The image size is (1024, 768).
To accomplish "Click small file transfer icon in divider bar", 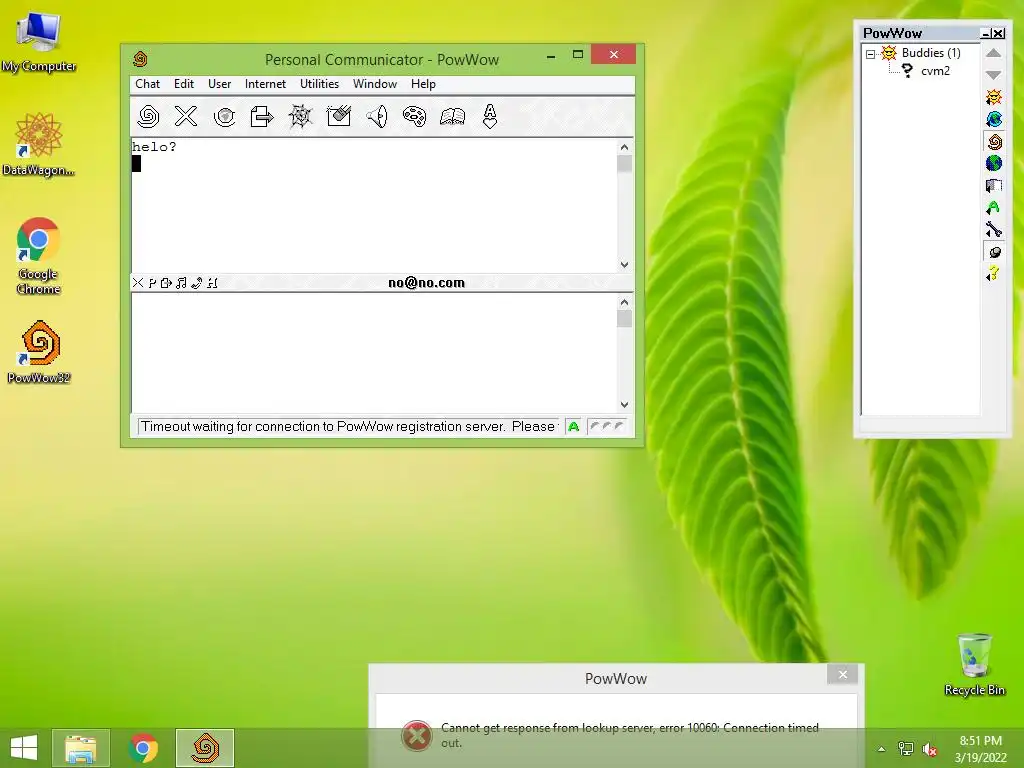I will (166, 283).
